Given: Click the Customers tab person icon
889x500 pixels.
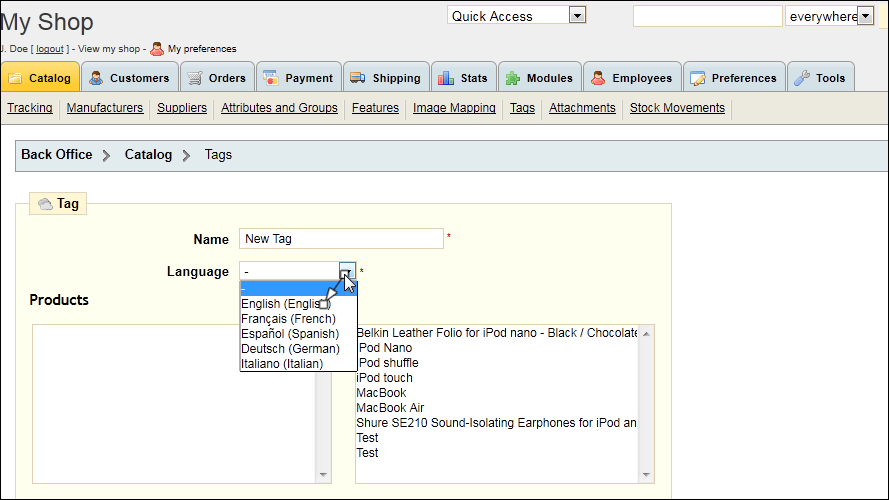Looking at the screenshot, I should tap(96, 78).
